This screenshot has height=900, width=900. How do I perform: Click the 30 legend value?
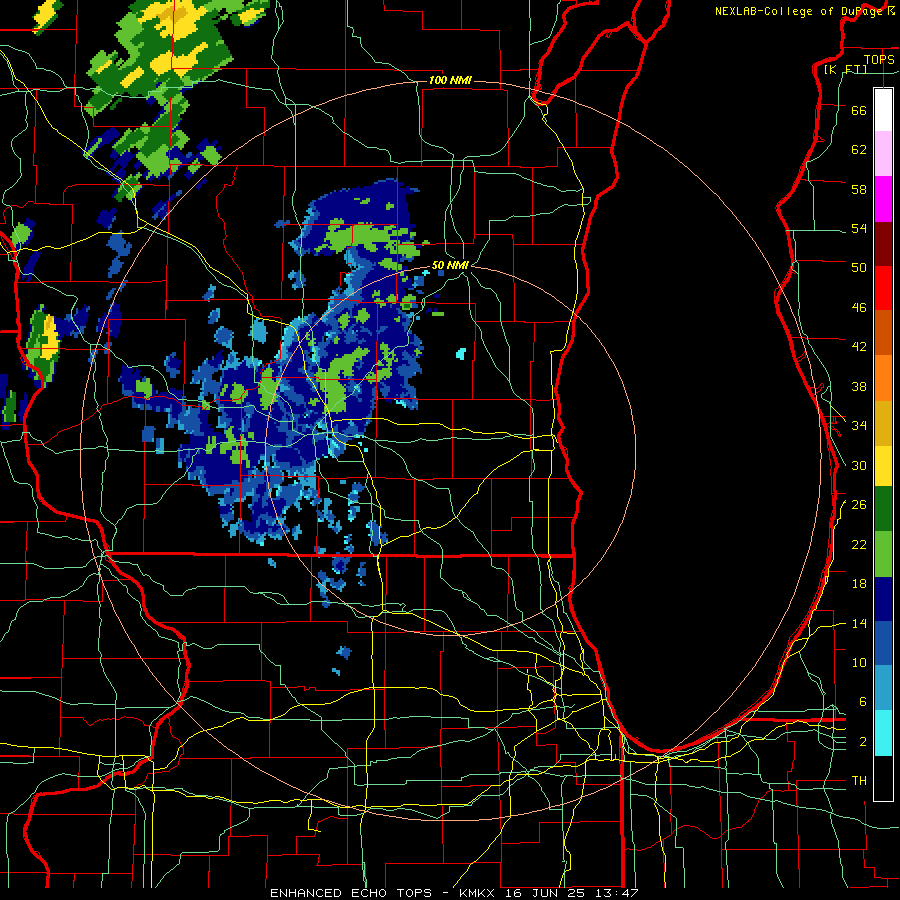(x=859, y=465)
